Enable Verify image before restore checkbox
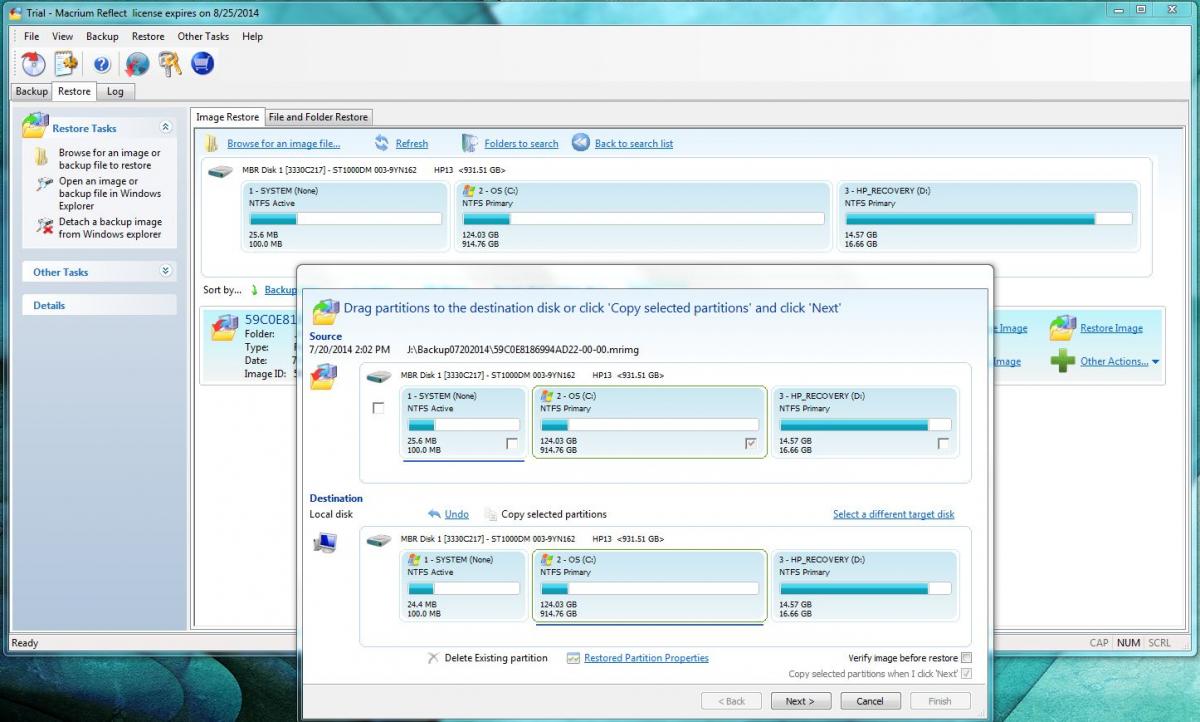The height and width of the screenshot is (722, 1200). tap(966, 658)
